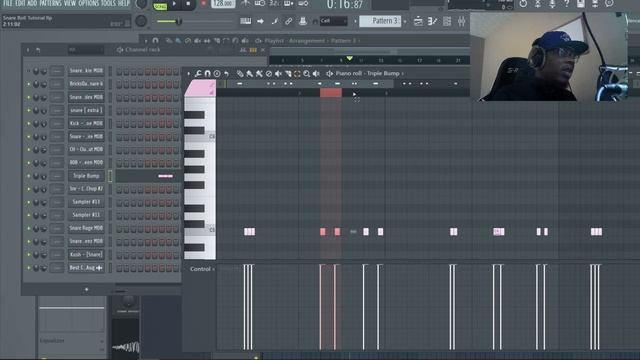Screen dimensions: 640x360
Task: Click the link/multilink controllers icon
Action: [x=288, y=21]
